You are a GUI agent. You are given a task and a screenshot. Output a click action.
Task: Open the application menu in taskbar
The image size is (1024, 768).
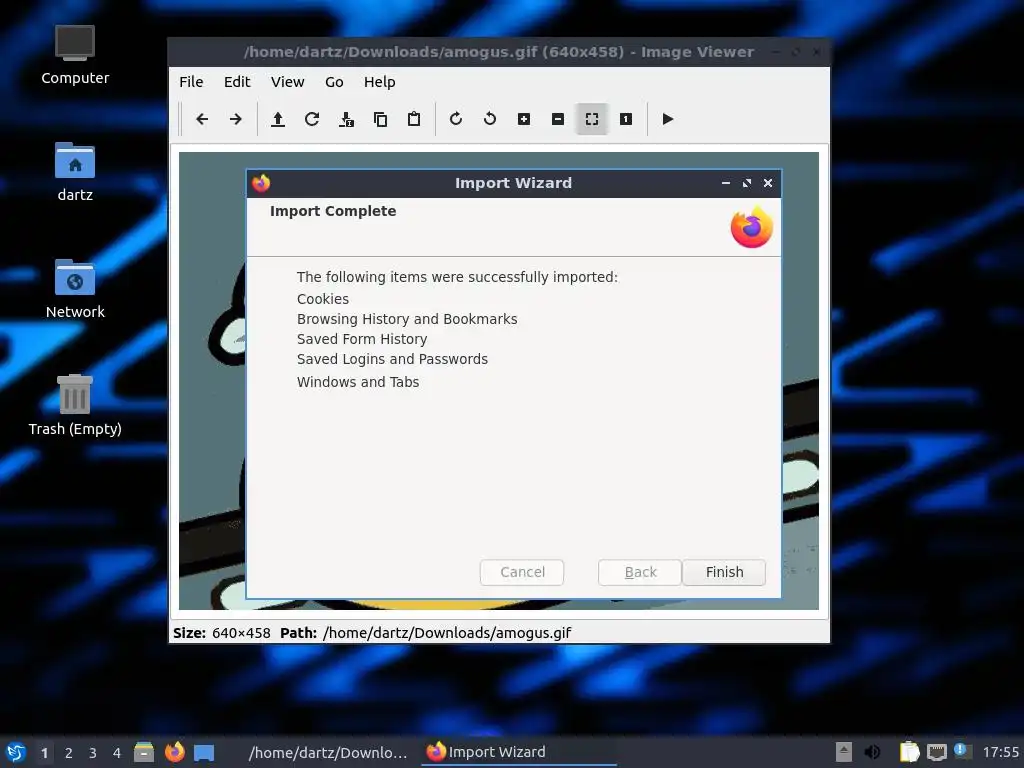click(16, 752)
